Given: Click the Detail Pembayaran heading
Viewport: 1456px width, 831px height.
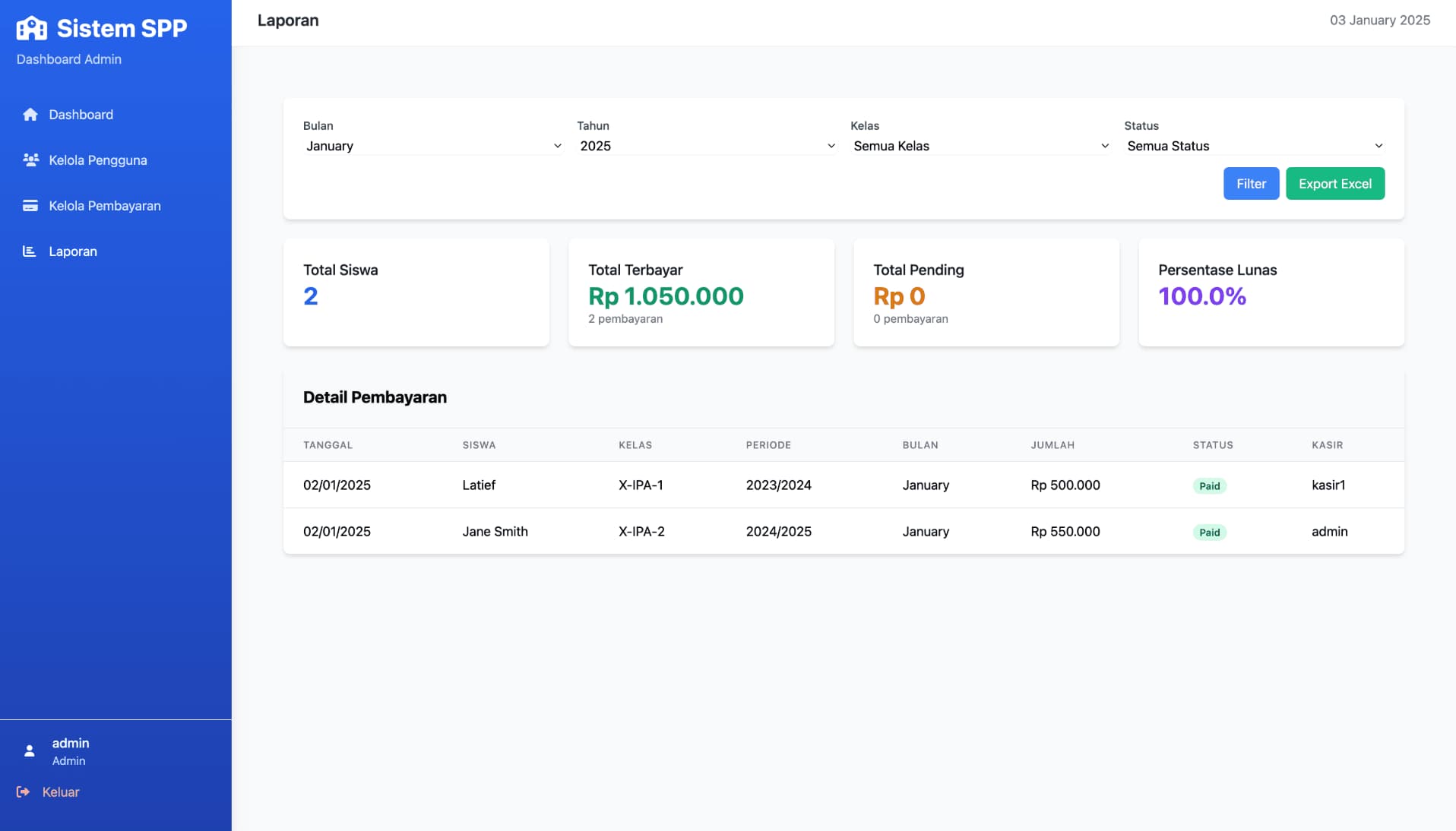Looking at the screenshot, I should (x=375, y=397).
